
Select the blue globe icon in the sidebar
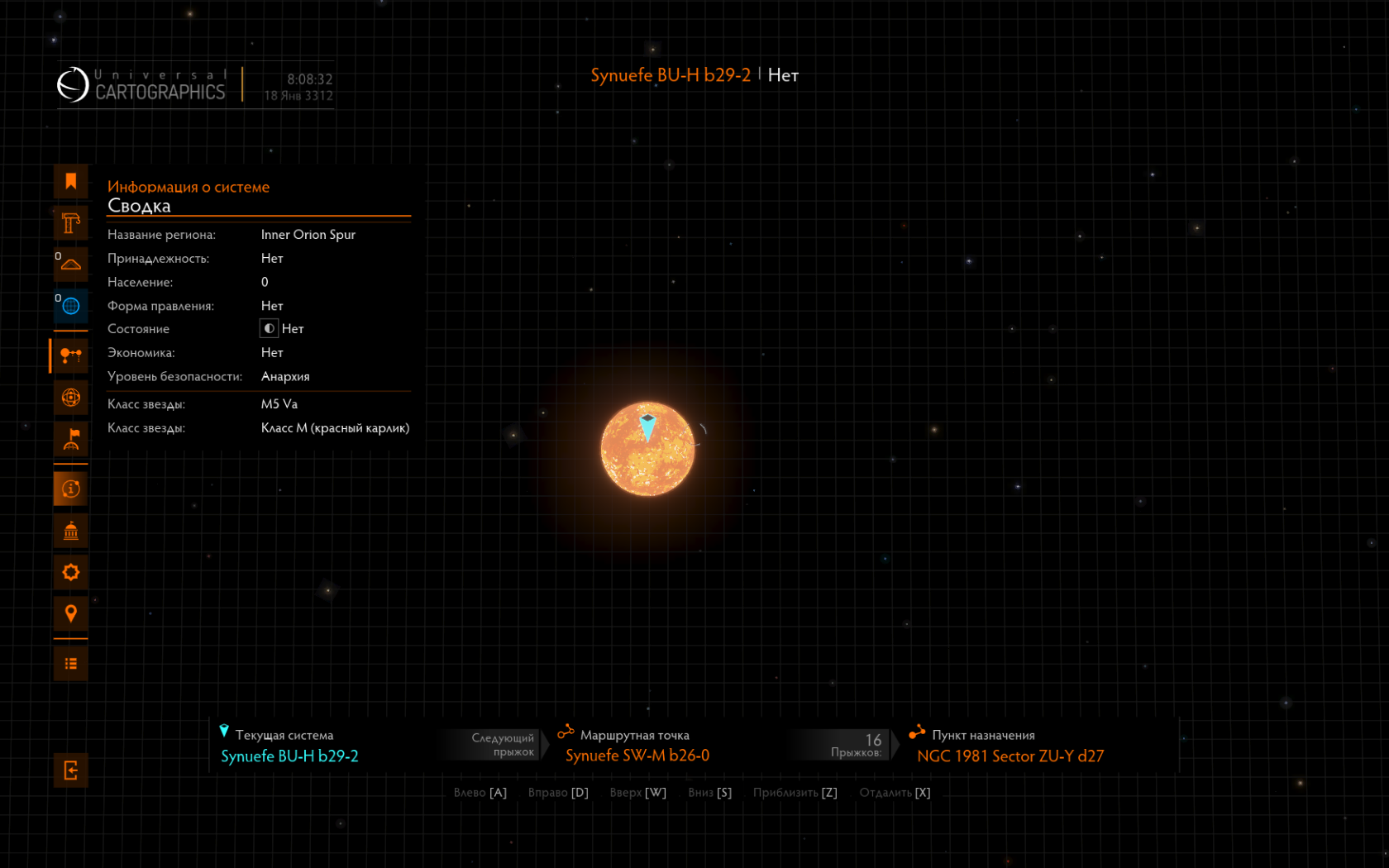[x=71, y=306]
